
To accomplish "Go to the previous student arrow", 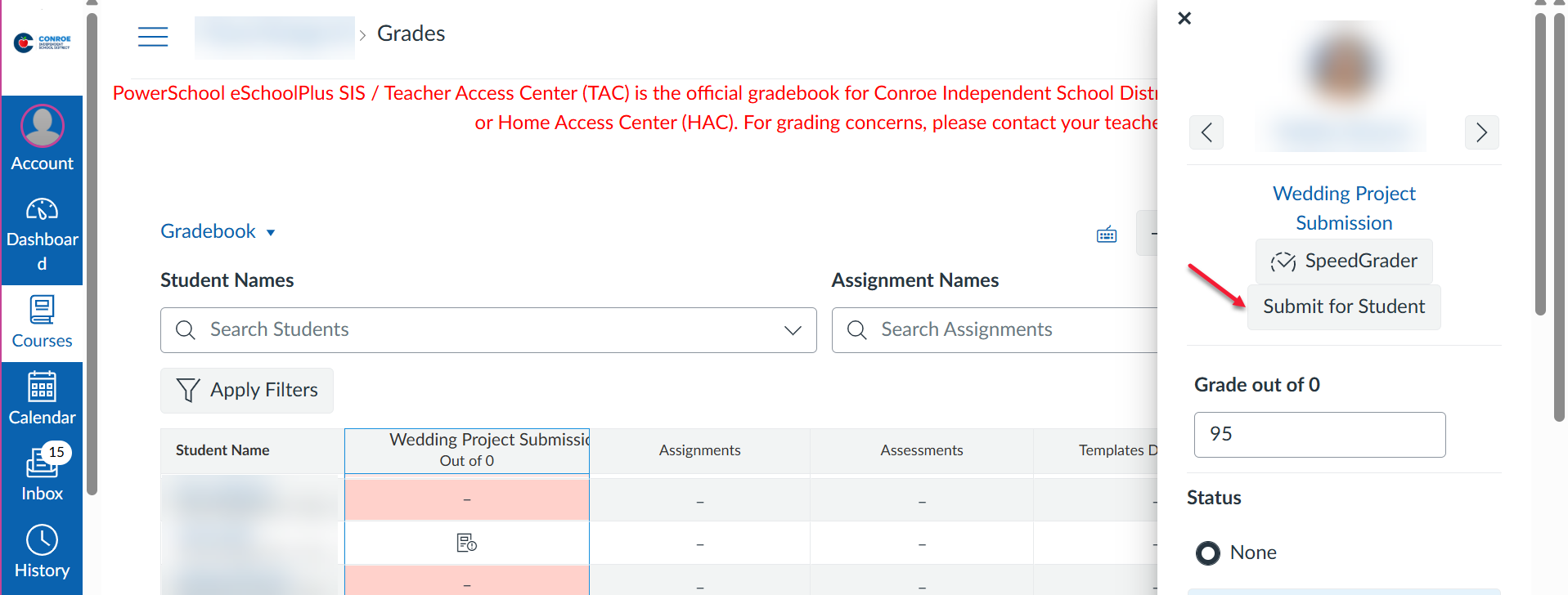I will click(1206, 132).
